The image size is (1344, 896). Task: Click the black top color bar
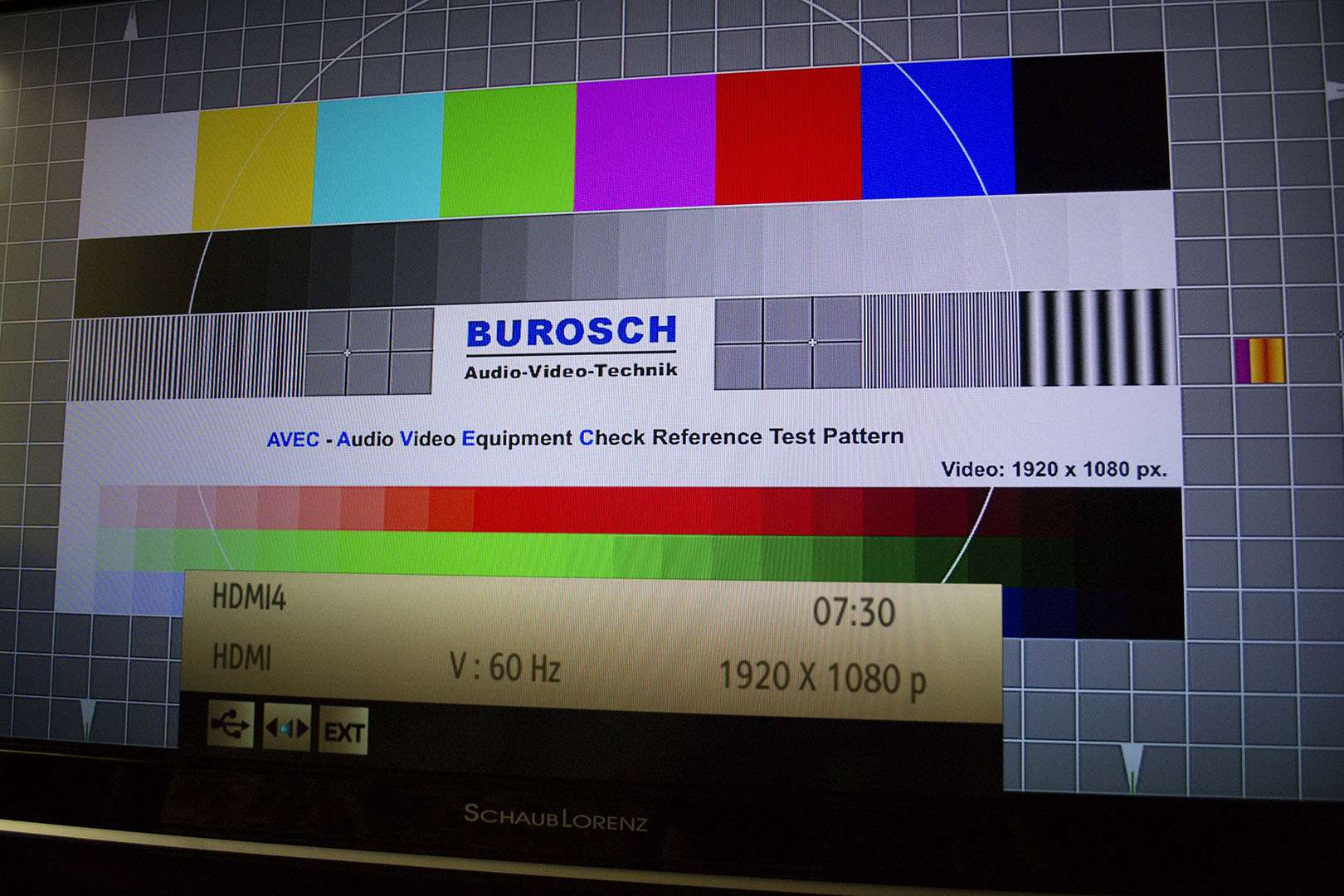1091,122
